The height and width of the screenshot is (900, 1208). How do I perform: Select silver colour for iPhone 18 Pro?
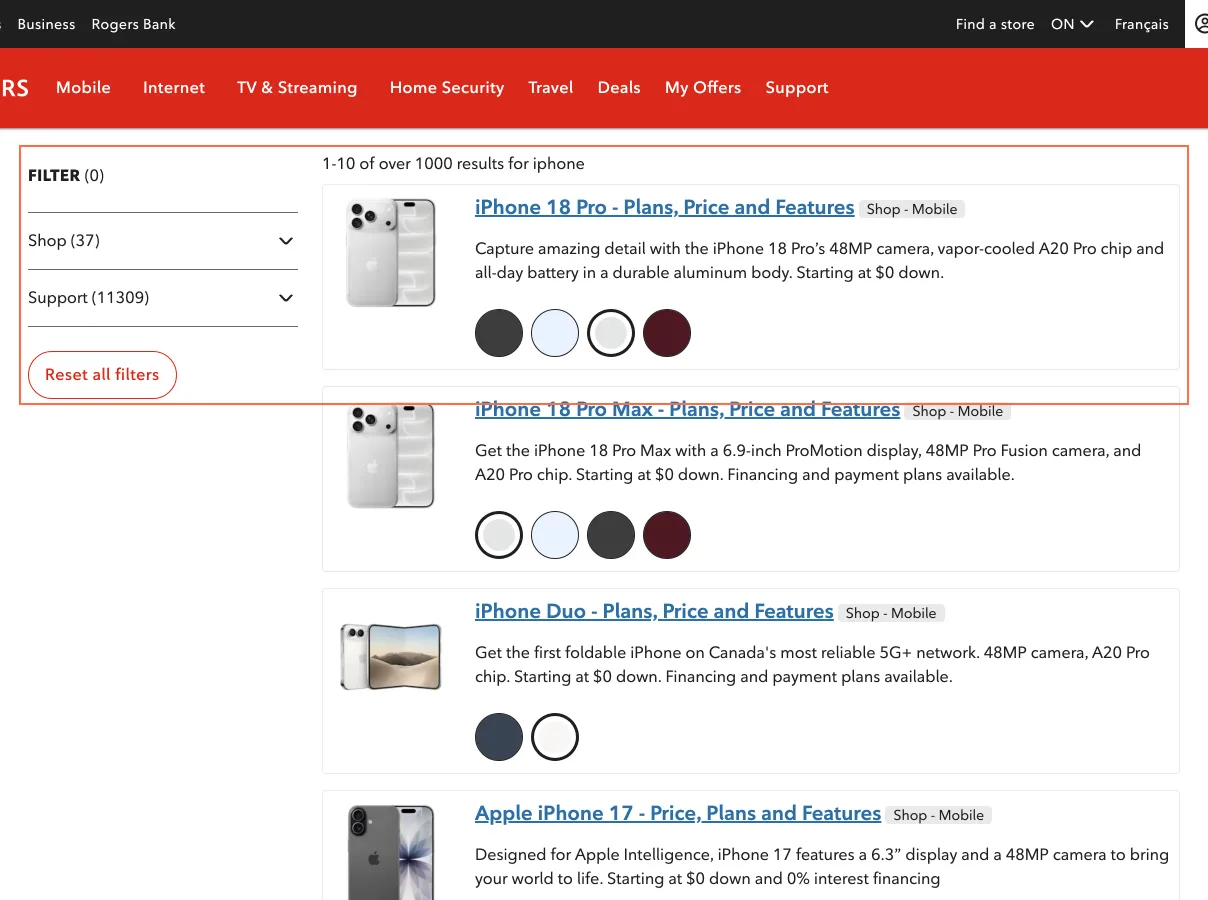tap(611, 333)
